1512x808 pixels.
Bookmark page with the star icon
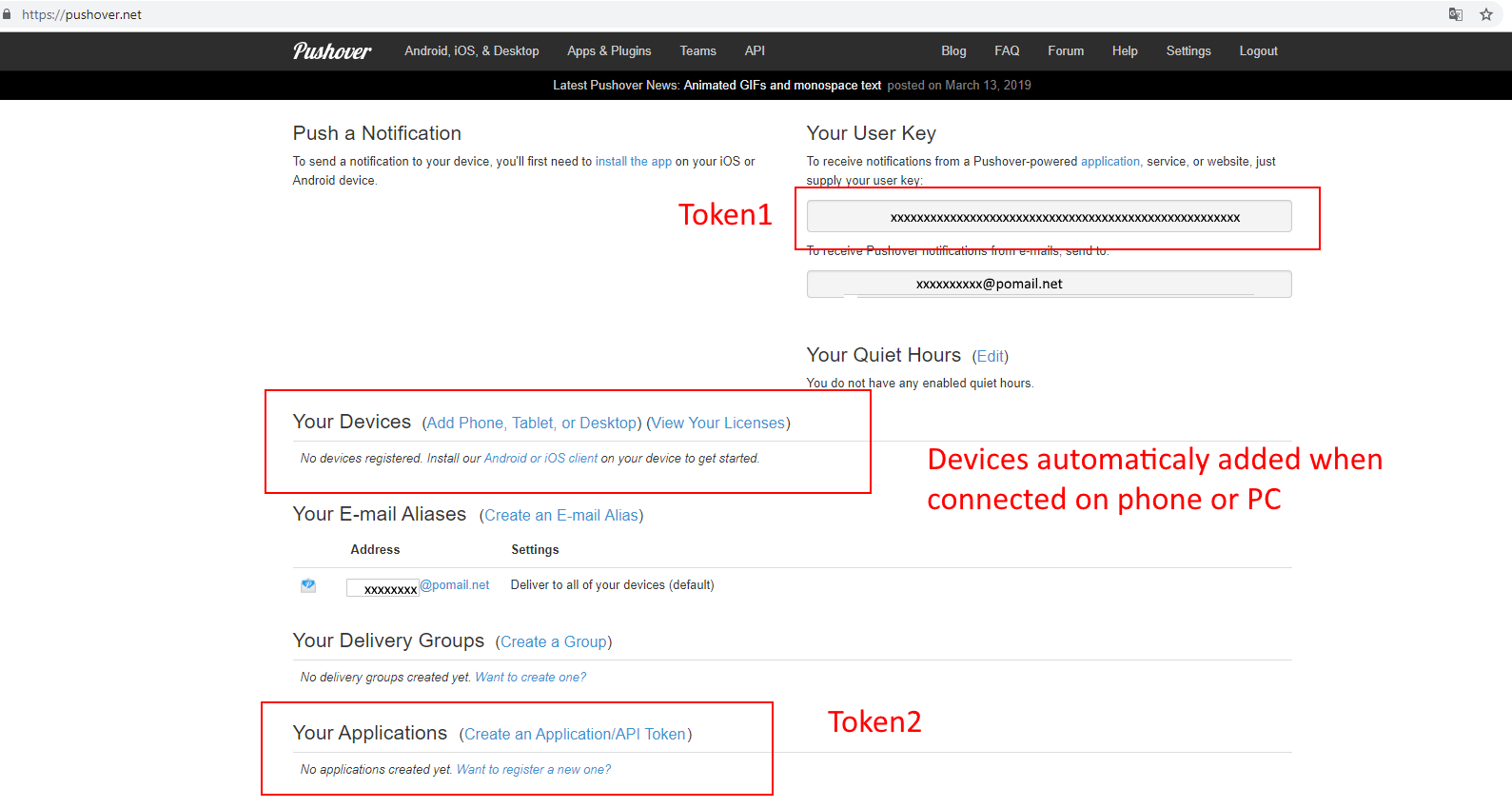(x=1485, y=14)
